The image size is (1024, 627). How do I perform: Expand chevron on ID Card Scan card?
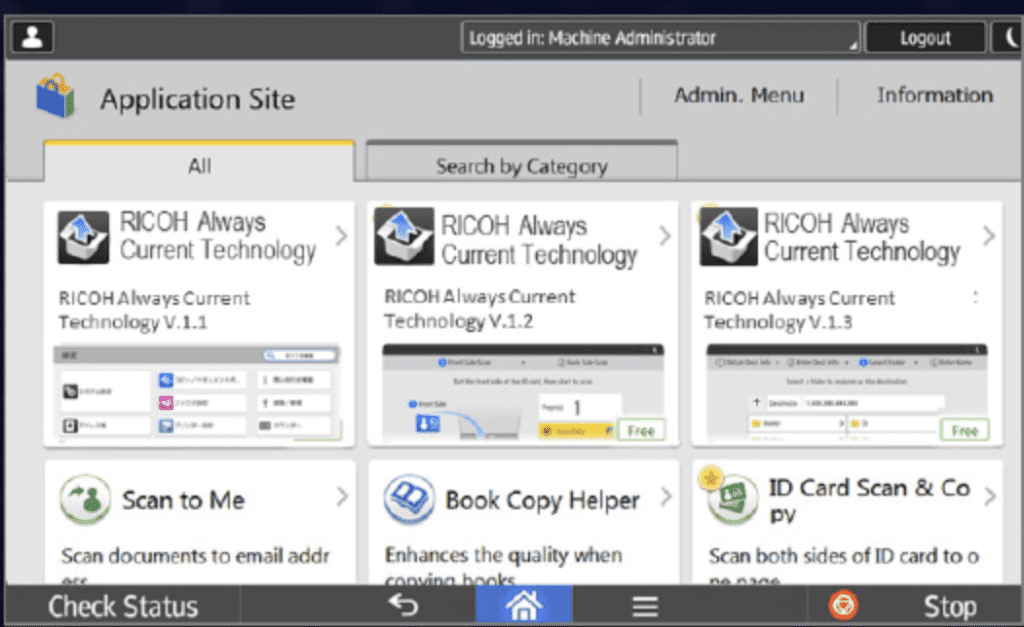point(990,497)
